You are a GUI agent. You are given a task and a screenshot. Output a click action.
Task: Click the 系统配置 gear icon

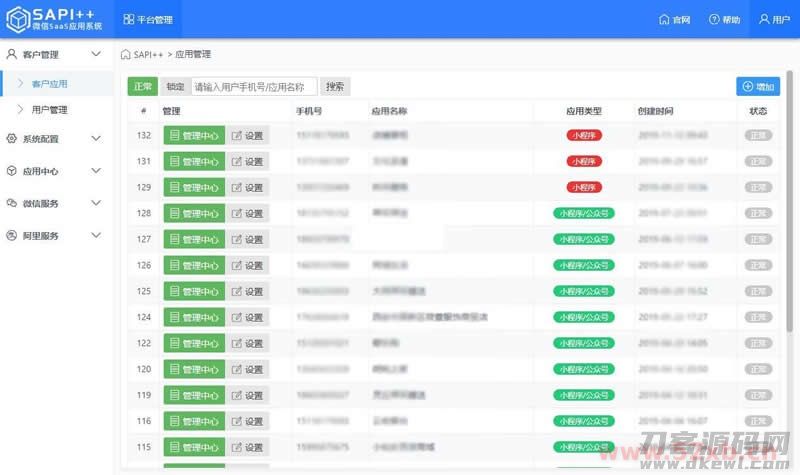(x=11, y=138)
